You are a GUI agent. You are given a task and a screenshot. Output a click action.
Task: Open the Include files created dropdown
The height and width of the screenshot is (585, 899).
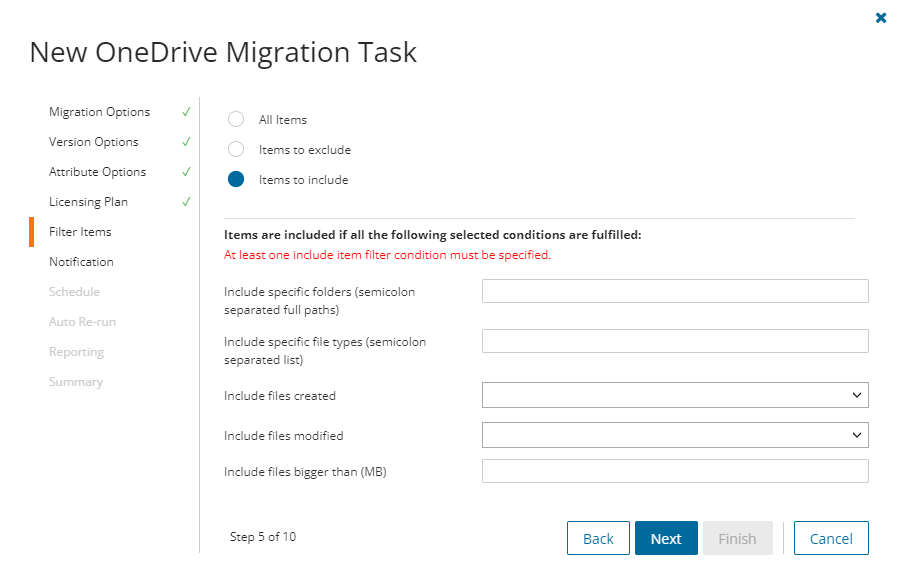coord(675,395)
